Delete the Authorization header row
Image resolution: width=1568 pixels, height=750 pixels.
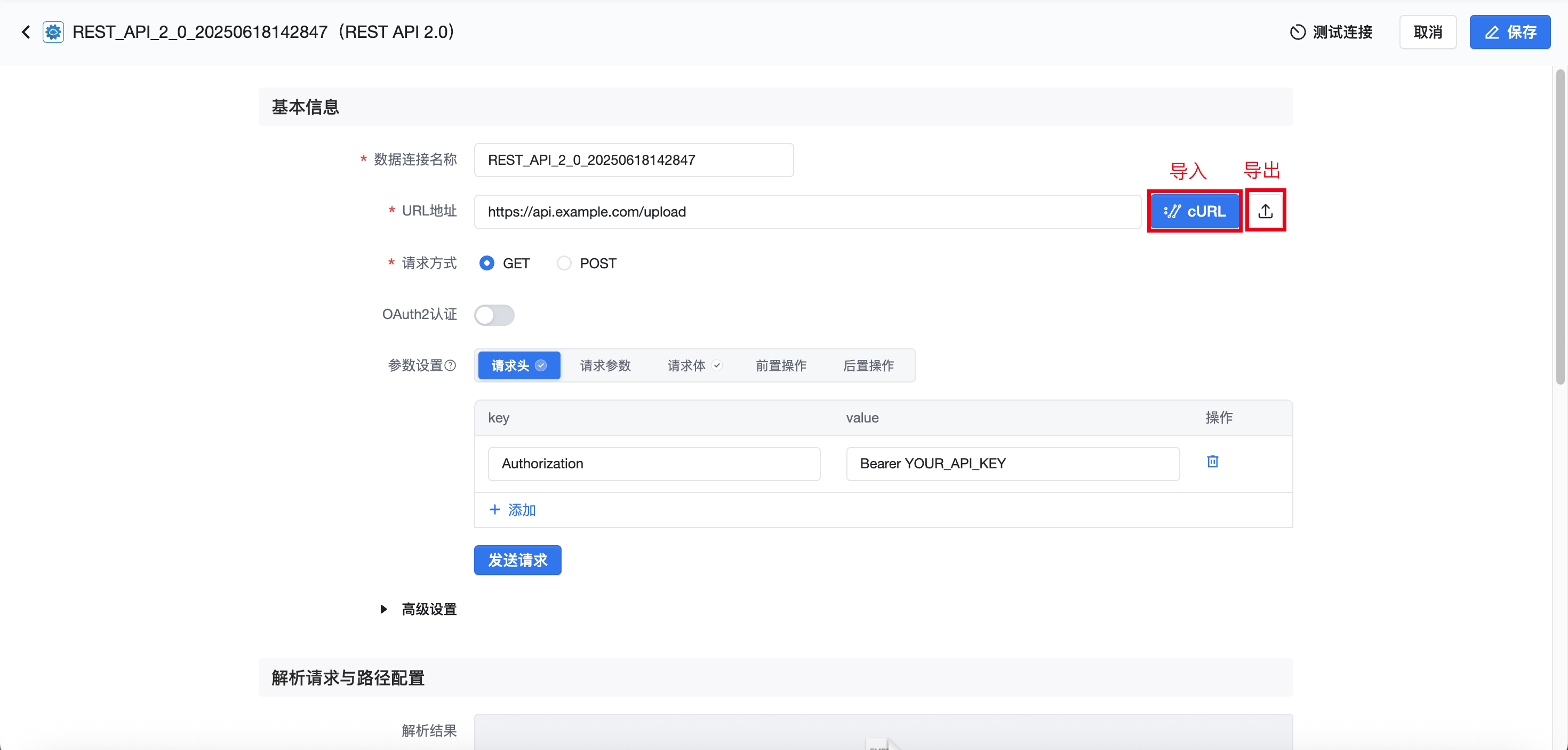(1212, 461)
